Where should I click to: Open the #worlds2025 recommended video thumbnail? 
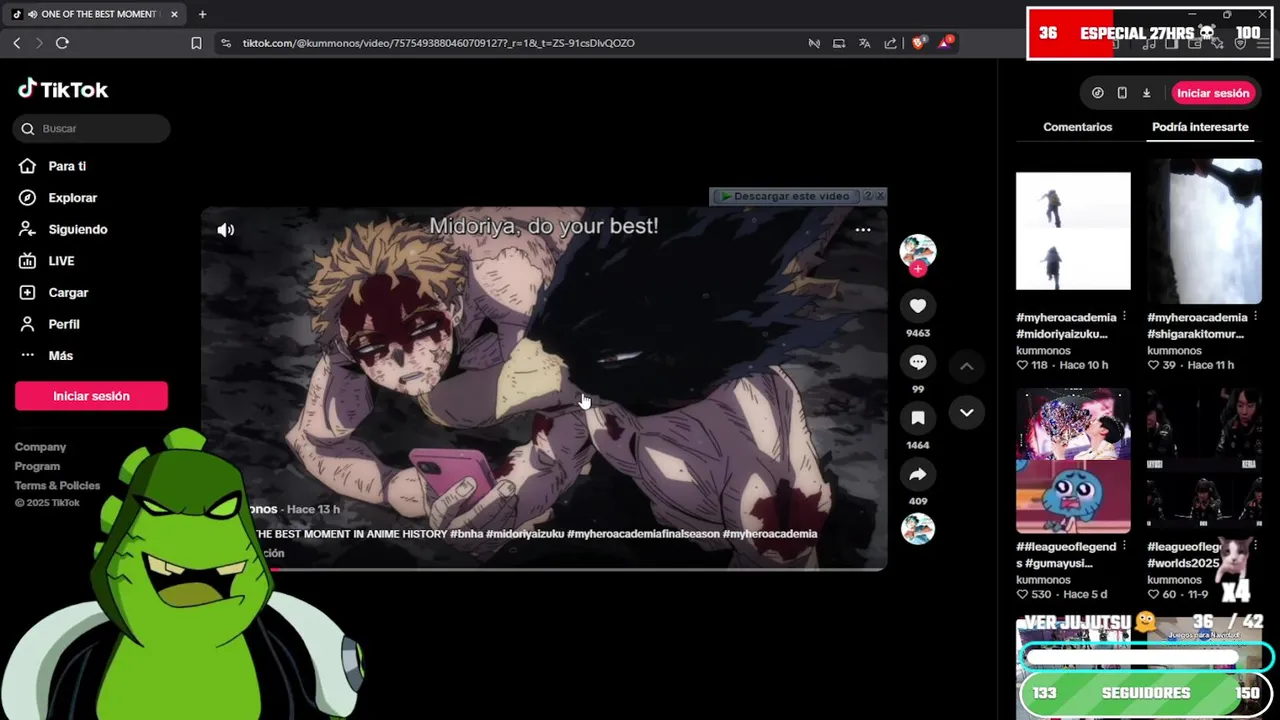pos(1204,461)
